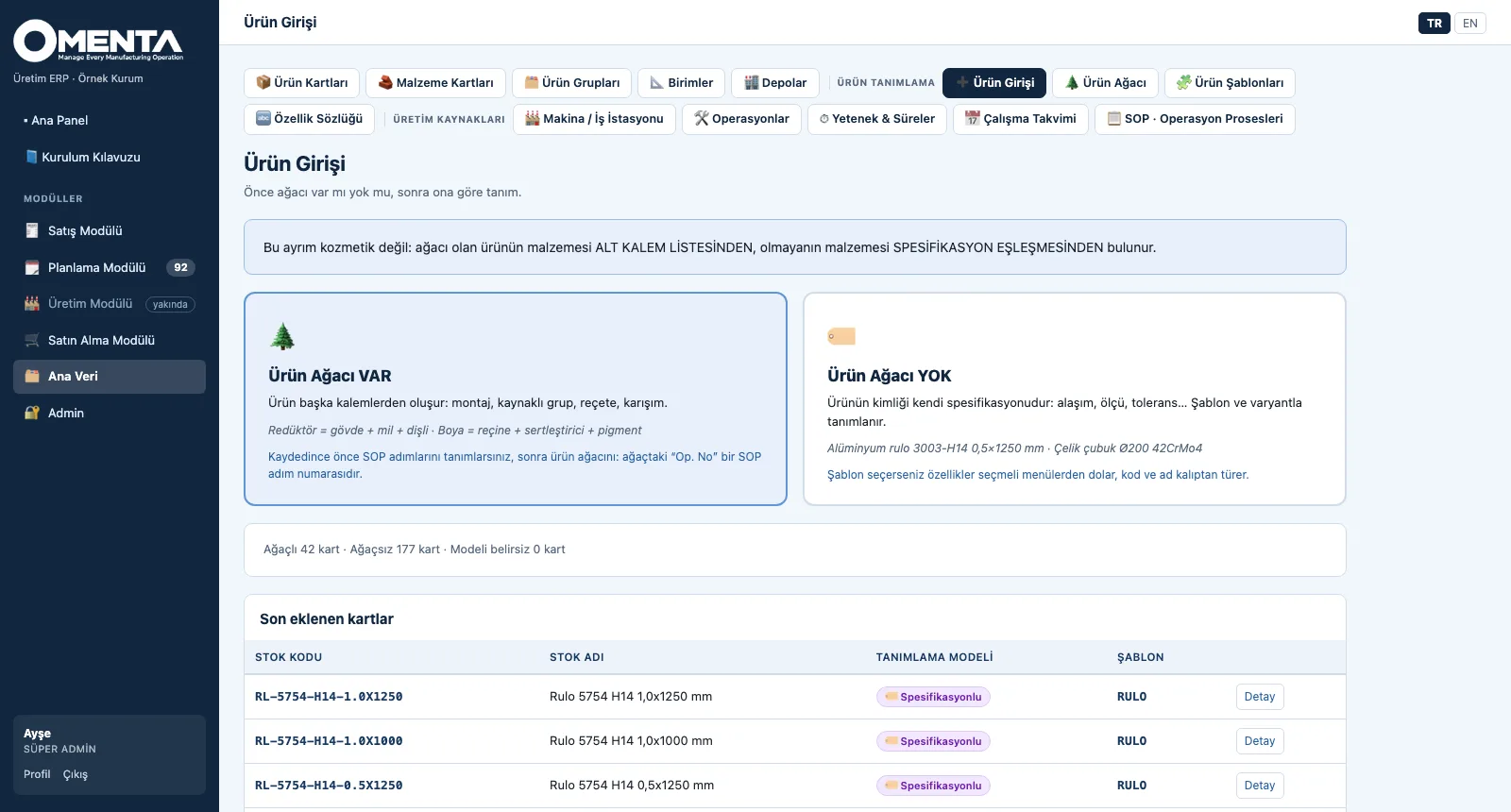The width and height of the screenshot is (1511, 812).
Task: Click the Satış Modülü sidebar icon
Action: (x=32, y=230)
